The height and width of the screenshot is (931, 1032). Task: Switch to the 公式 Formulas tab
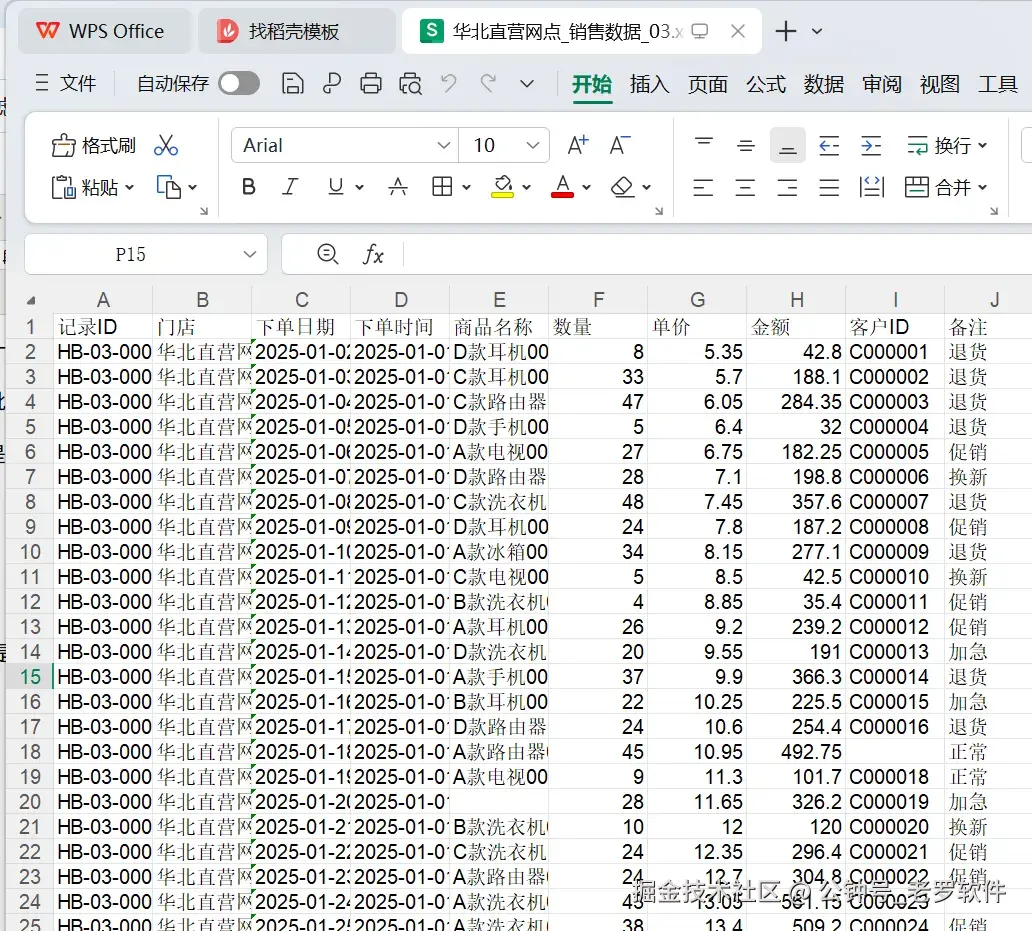(x=765, y=84)
